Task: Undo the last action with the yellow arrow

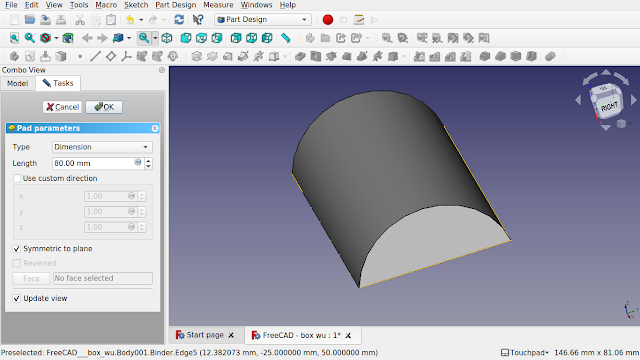Action: coord(130,20)
